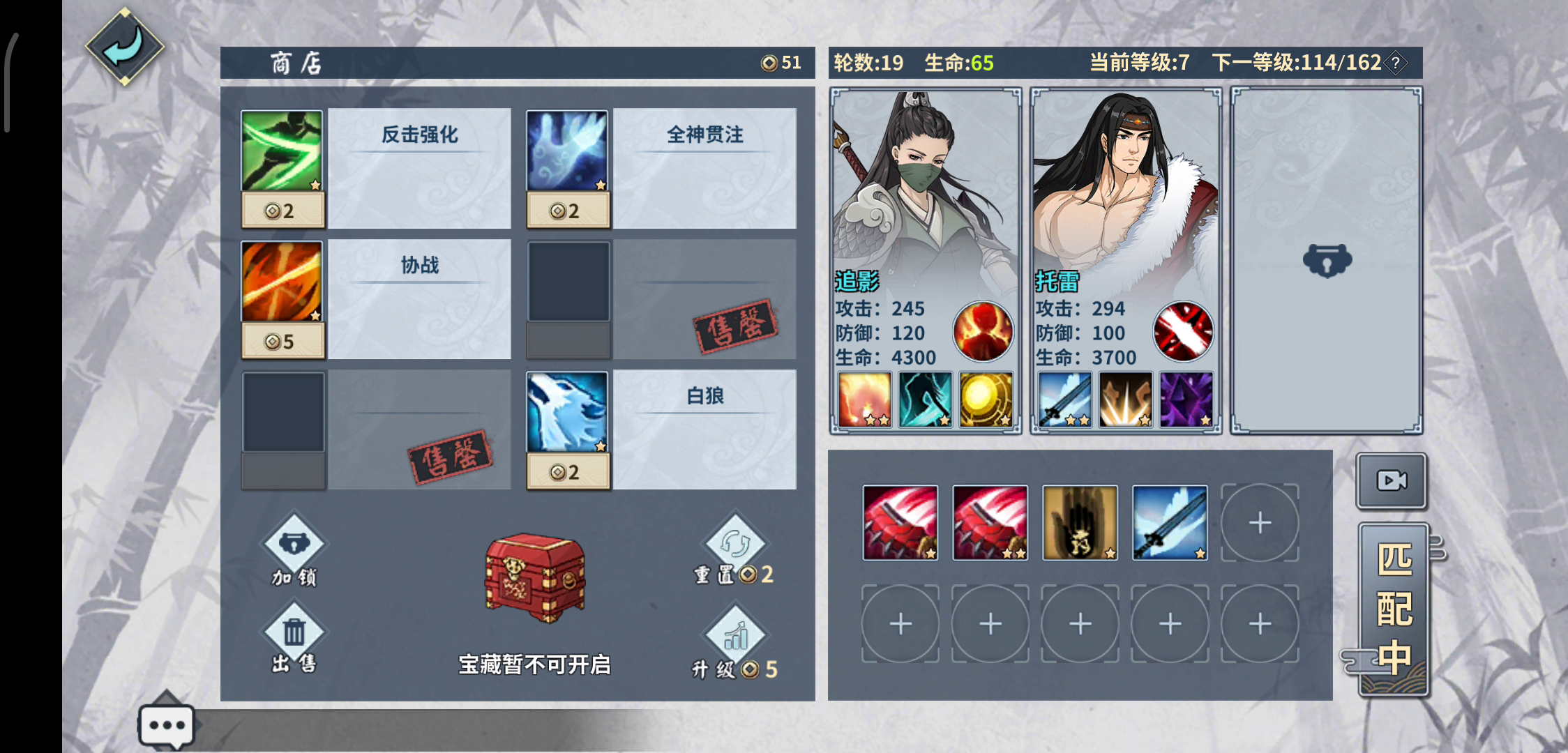Image resolution: width=1568 pixels, height=753 pixels.
Task: Open the red treasure chest
Action: 535,578
